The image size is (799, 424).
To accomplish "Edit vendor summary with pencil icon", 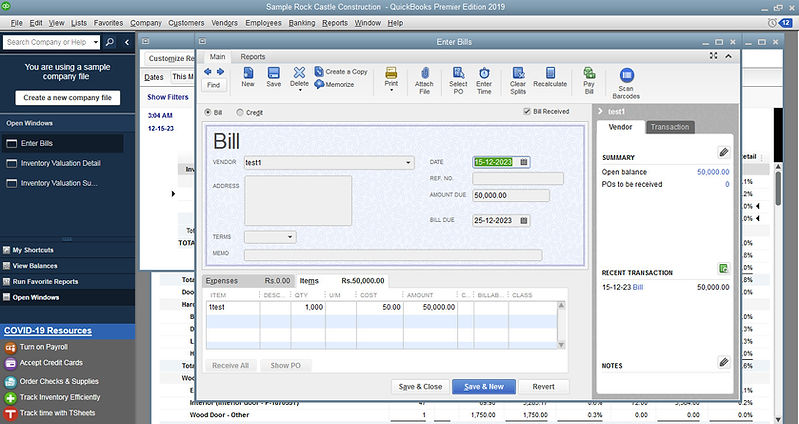I will click(x=724, y=152).
